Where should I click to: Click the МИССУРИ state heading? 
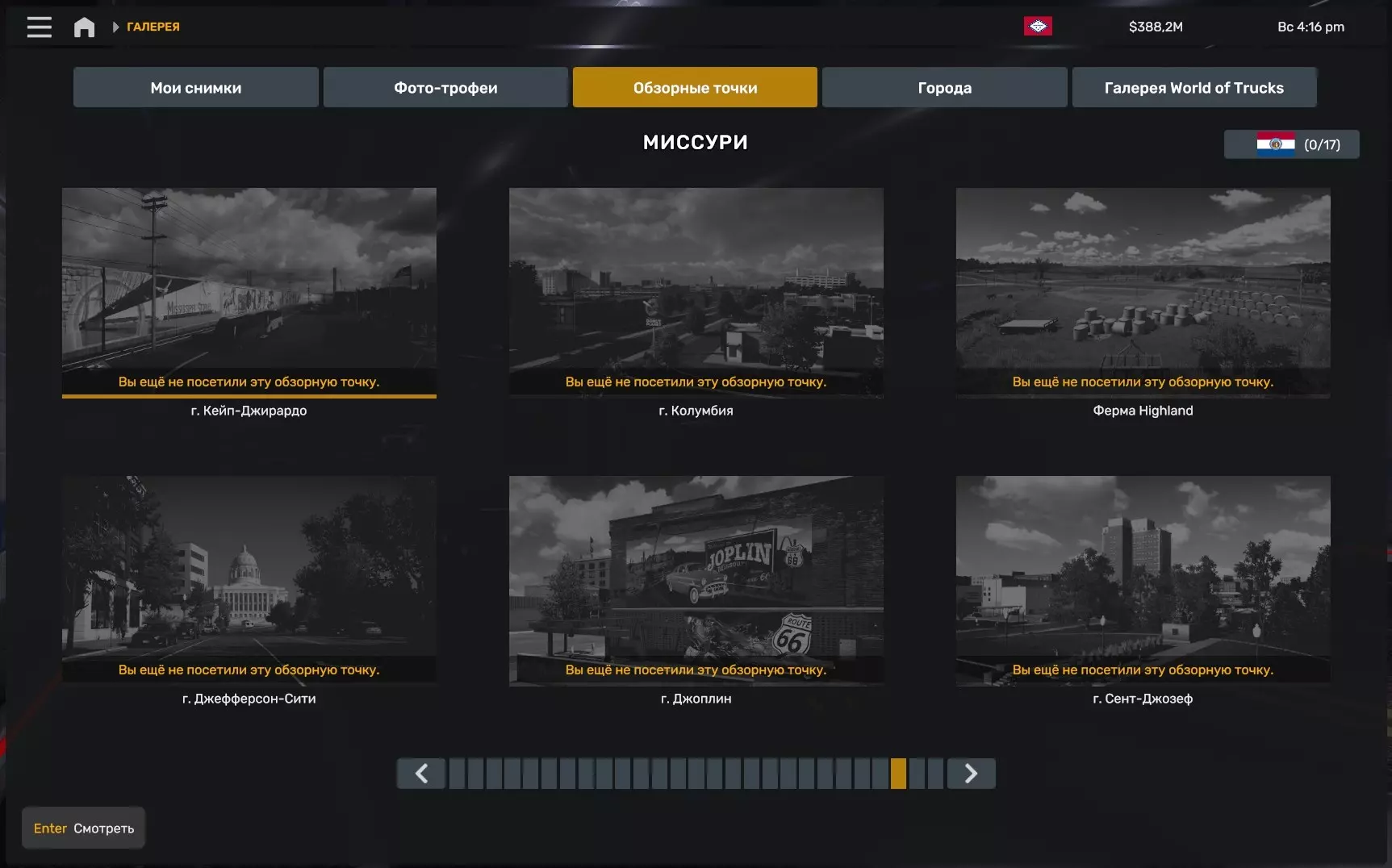[x=696, y=143]
